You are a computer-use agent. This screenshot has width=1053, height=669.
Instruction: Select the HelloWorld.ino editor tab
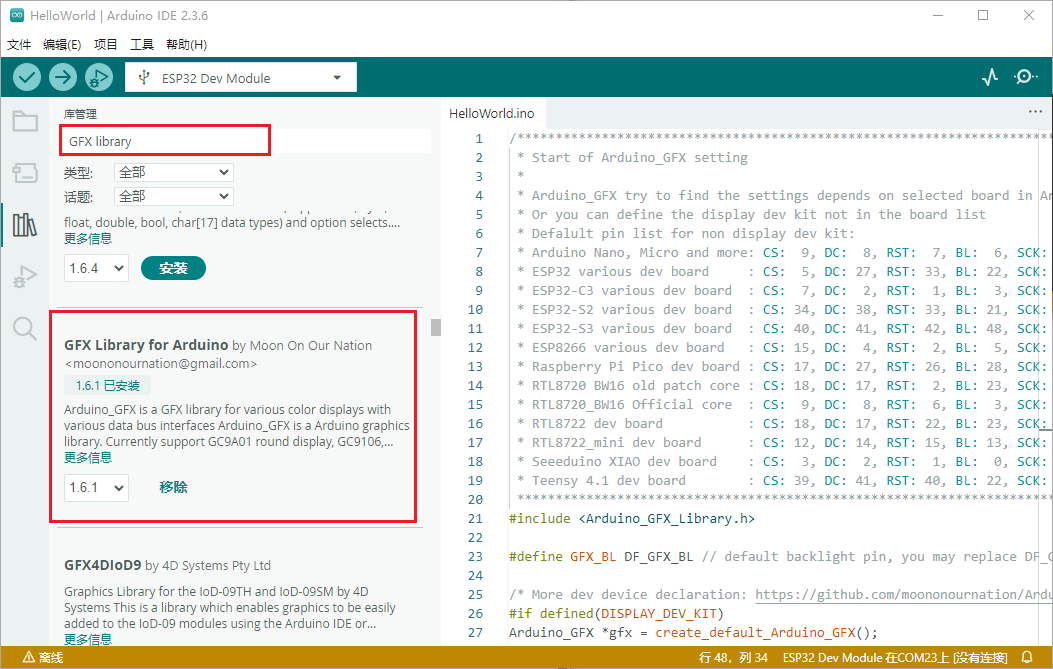click(492, 114)
